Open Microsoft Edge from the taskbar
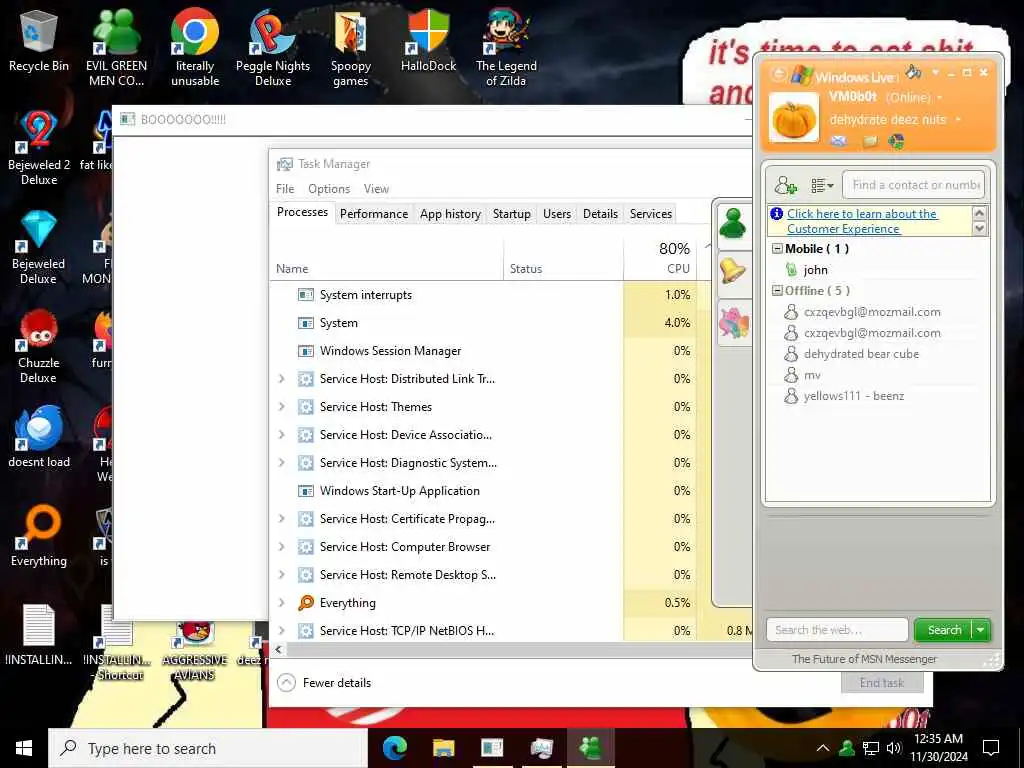This screenshot has height=768, width=1024. [394, 747]
